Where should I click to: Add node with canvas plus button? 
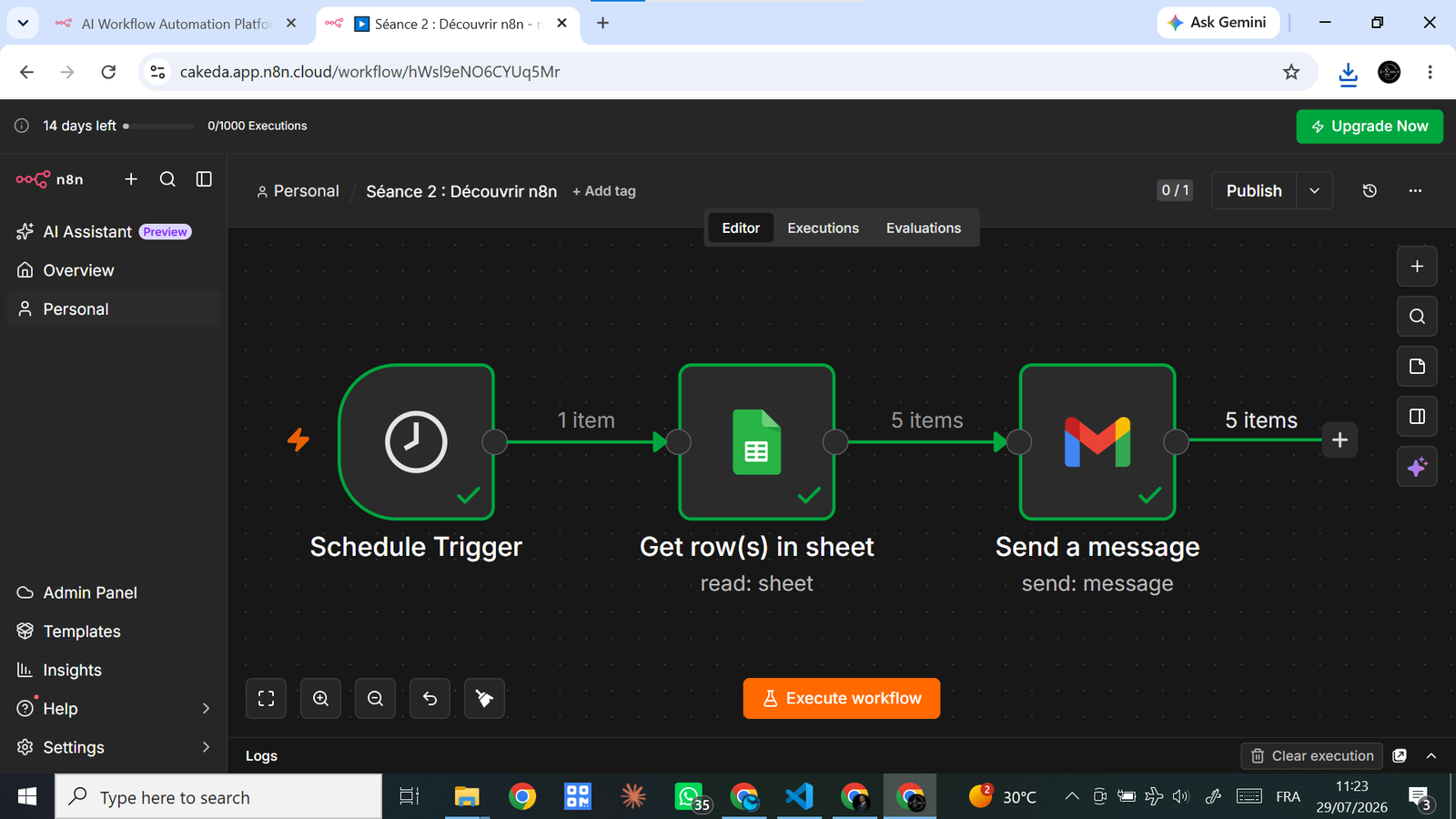[x=1417, y=267]
